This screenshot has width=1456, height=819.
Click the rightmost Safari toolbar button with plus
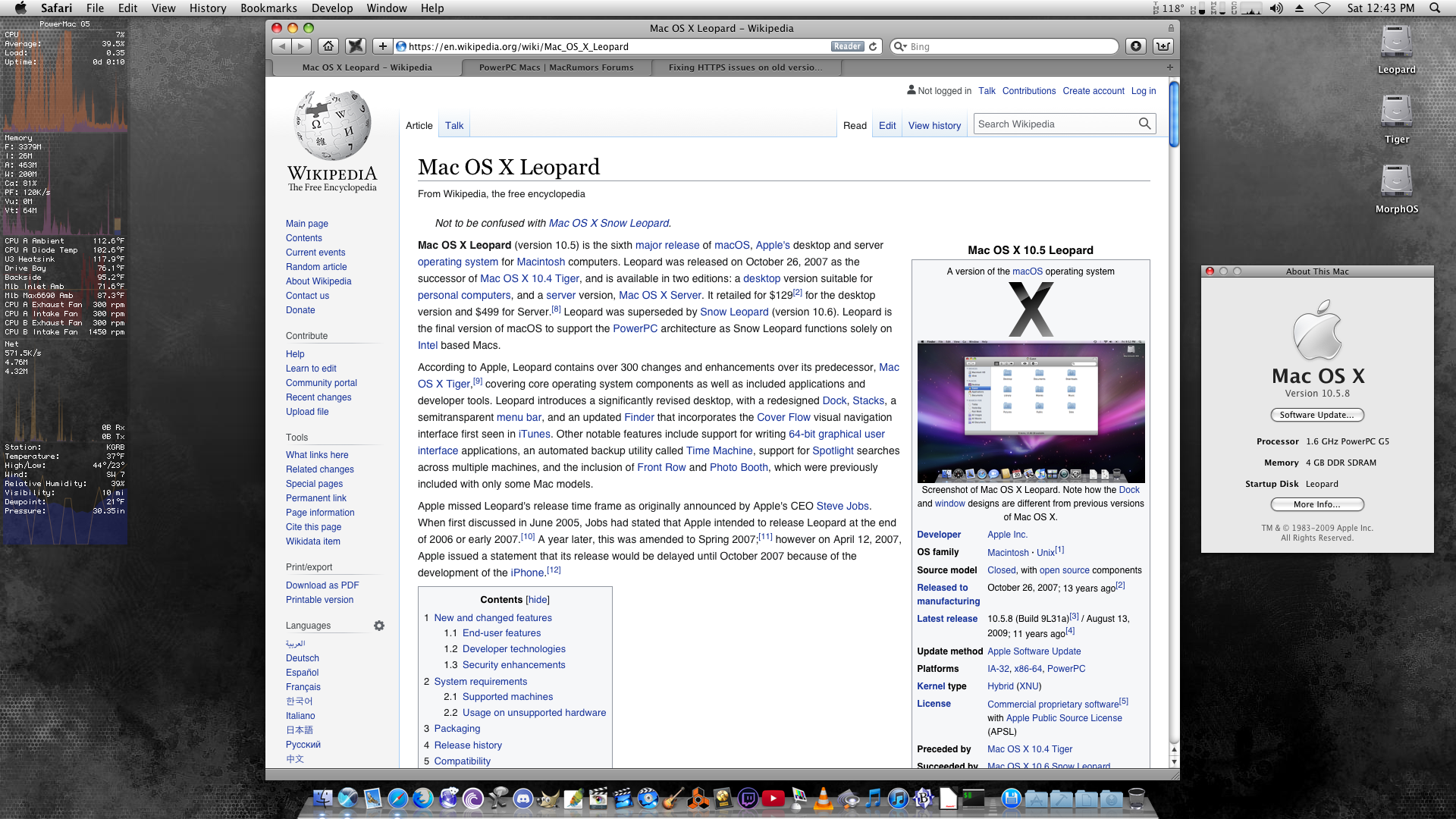[1163, 46]
